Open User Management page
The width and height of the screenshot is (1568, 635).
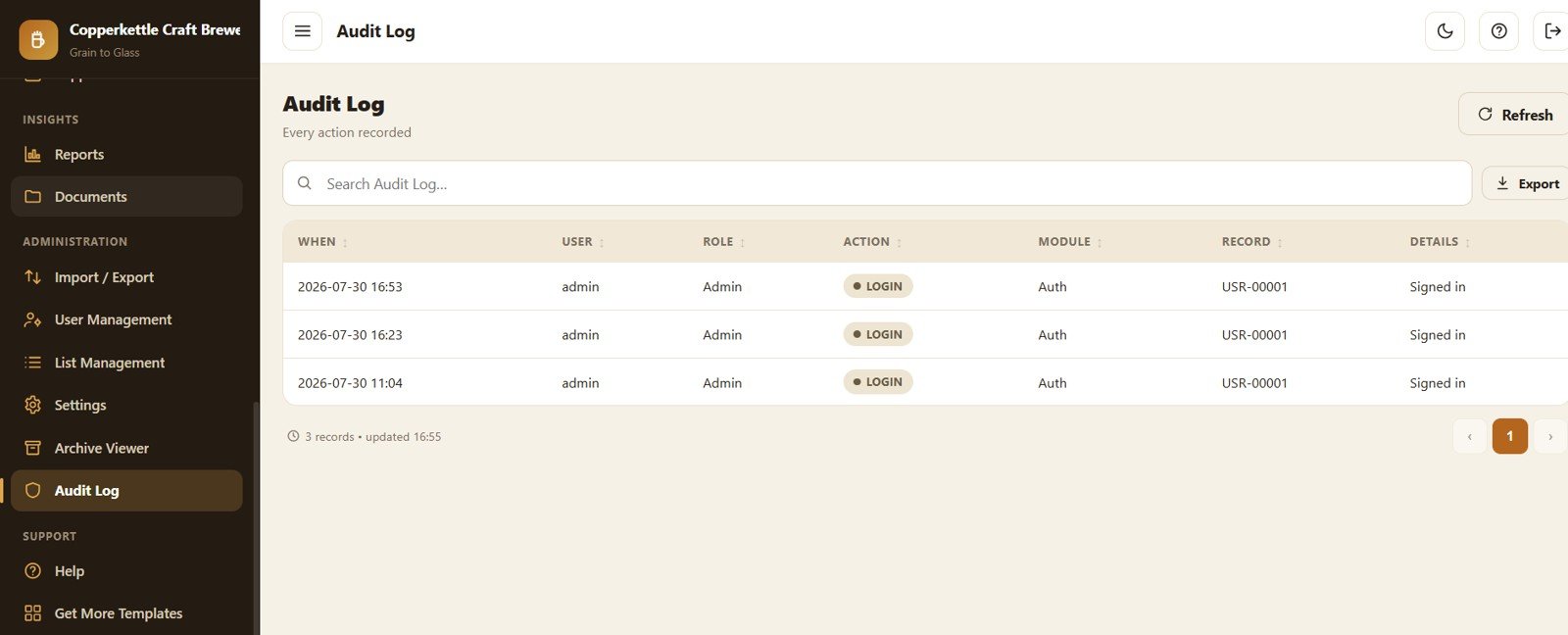[x=126, y=319]
